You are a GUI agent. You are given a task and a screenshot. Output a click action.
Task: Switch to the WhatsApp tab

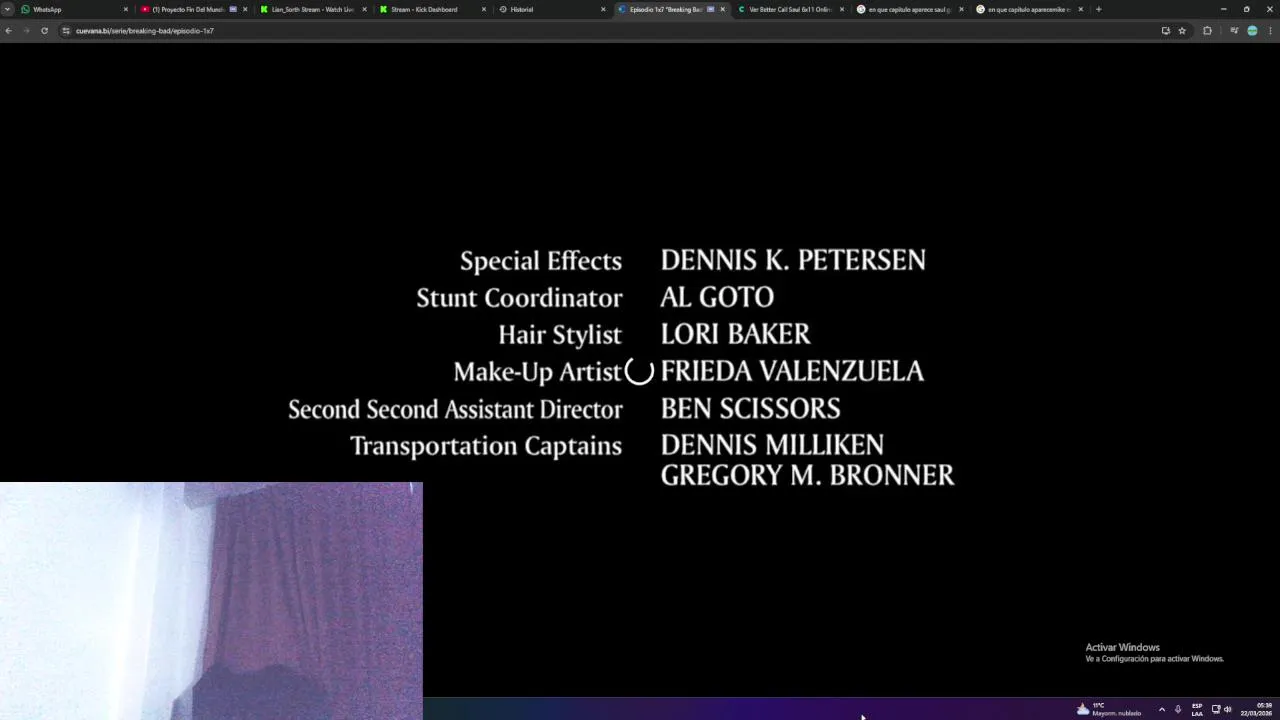[x=73, y=9]
